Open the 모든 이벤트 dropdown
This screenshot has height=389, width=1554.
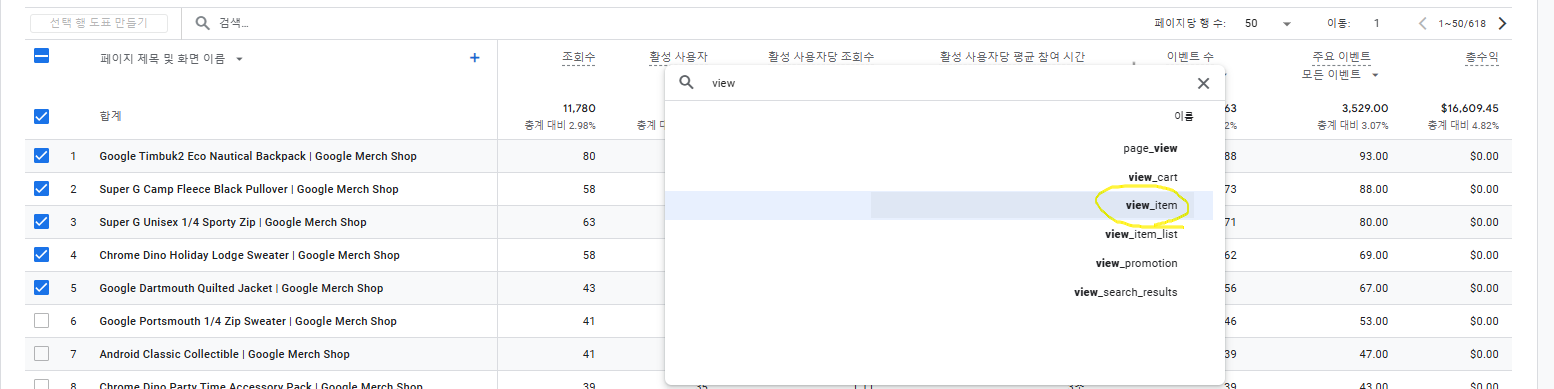coord(1339,75)
